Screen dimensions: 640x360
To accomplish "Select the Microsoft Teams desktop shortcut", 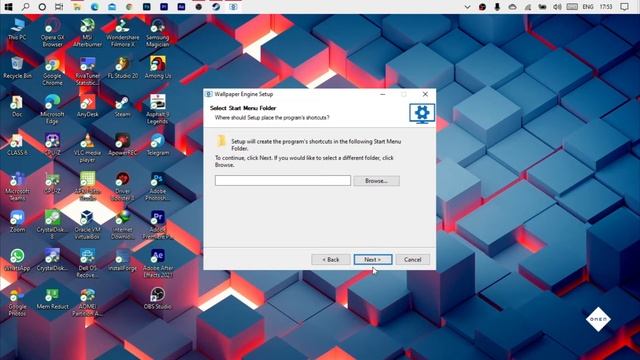I will coord(17,187).
